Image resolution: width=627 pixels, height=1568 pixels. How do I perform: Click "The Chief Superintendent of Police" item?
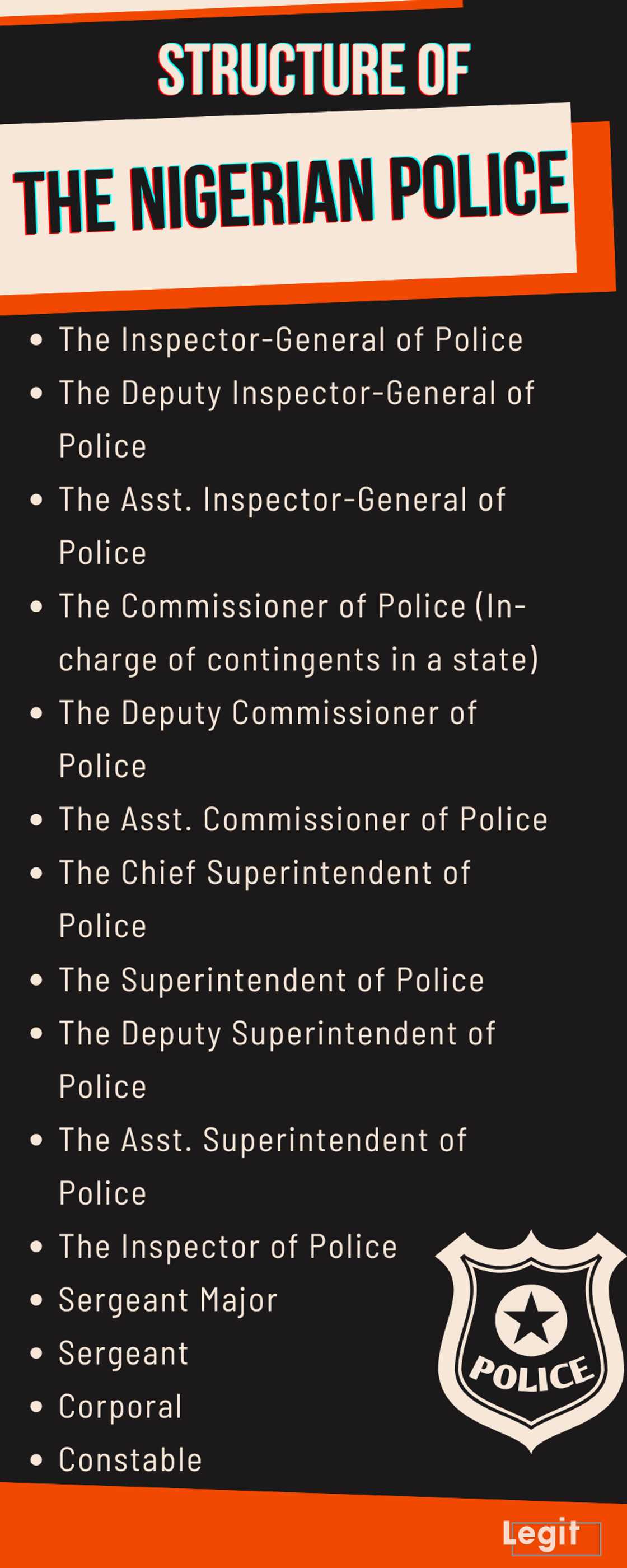click(265, 874)
